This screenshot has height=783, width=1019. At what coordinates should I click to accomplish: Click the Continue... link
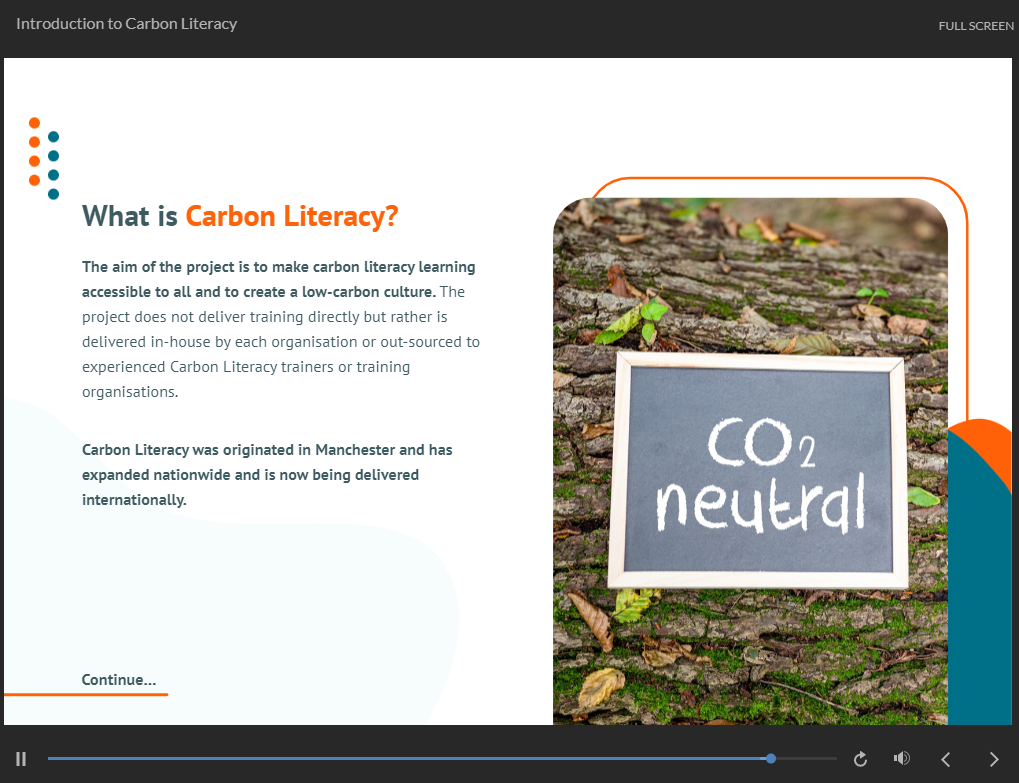coord(119,680)
